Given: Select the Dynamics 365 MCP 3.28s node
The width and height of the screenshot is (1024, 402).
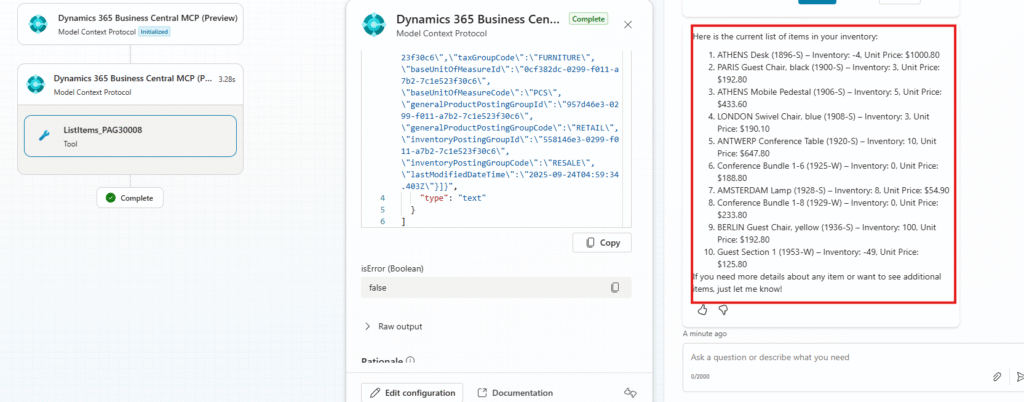Looking at the screenshot, I should coord(130,83).
